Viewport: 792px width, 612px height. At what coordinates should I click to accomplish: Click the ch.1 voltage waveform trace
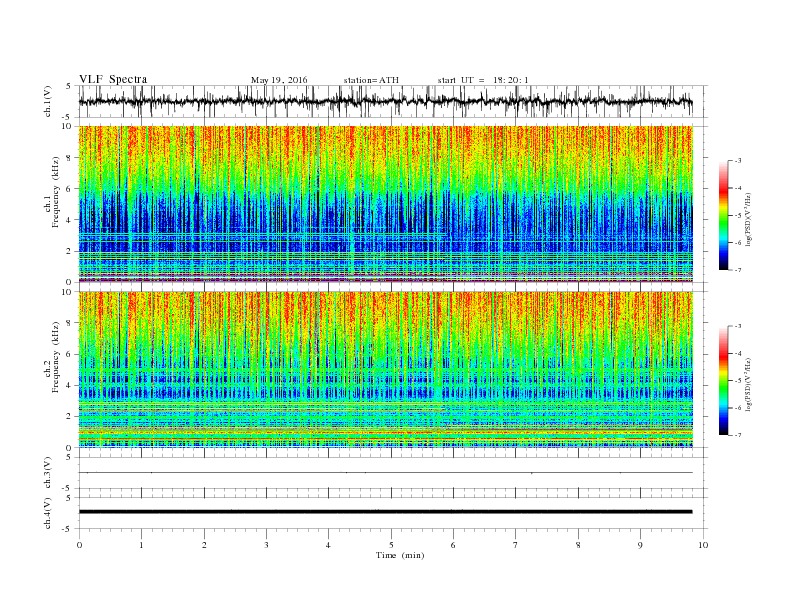click(x=385, y=101)
